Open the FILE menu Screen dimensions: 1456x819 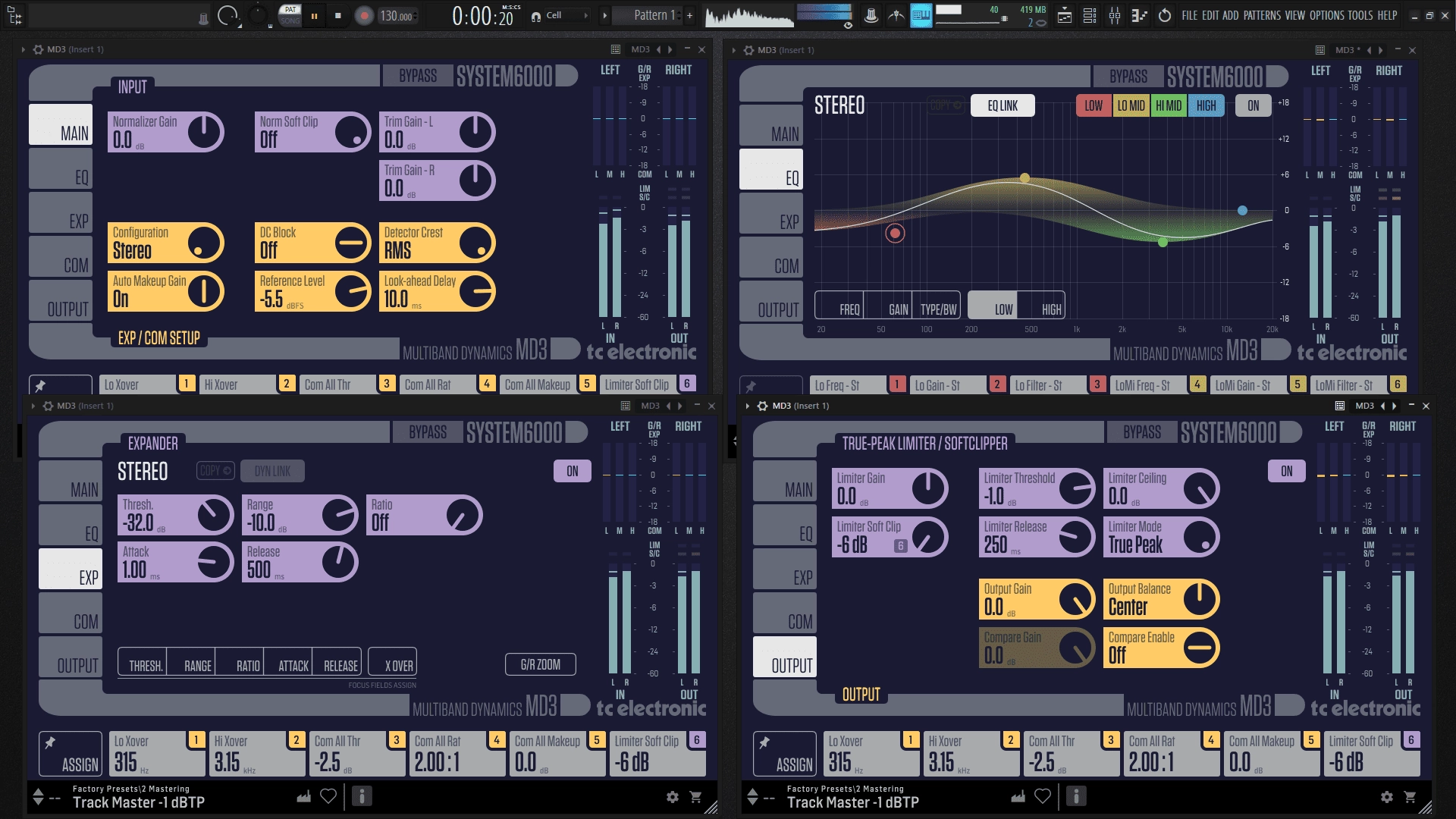1190,15
